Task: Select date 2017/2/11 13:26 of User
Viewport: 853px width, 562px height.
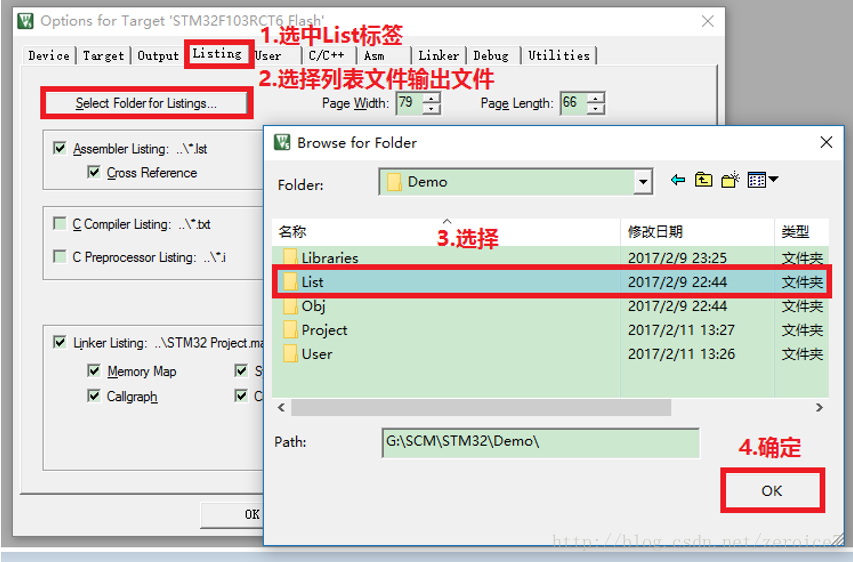Action: tap(681, 354)
